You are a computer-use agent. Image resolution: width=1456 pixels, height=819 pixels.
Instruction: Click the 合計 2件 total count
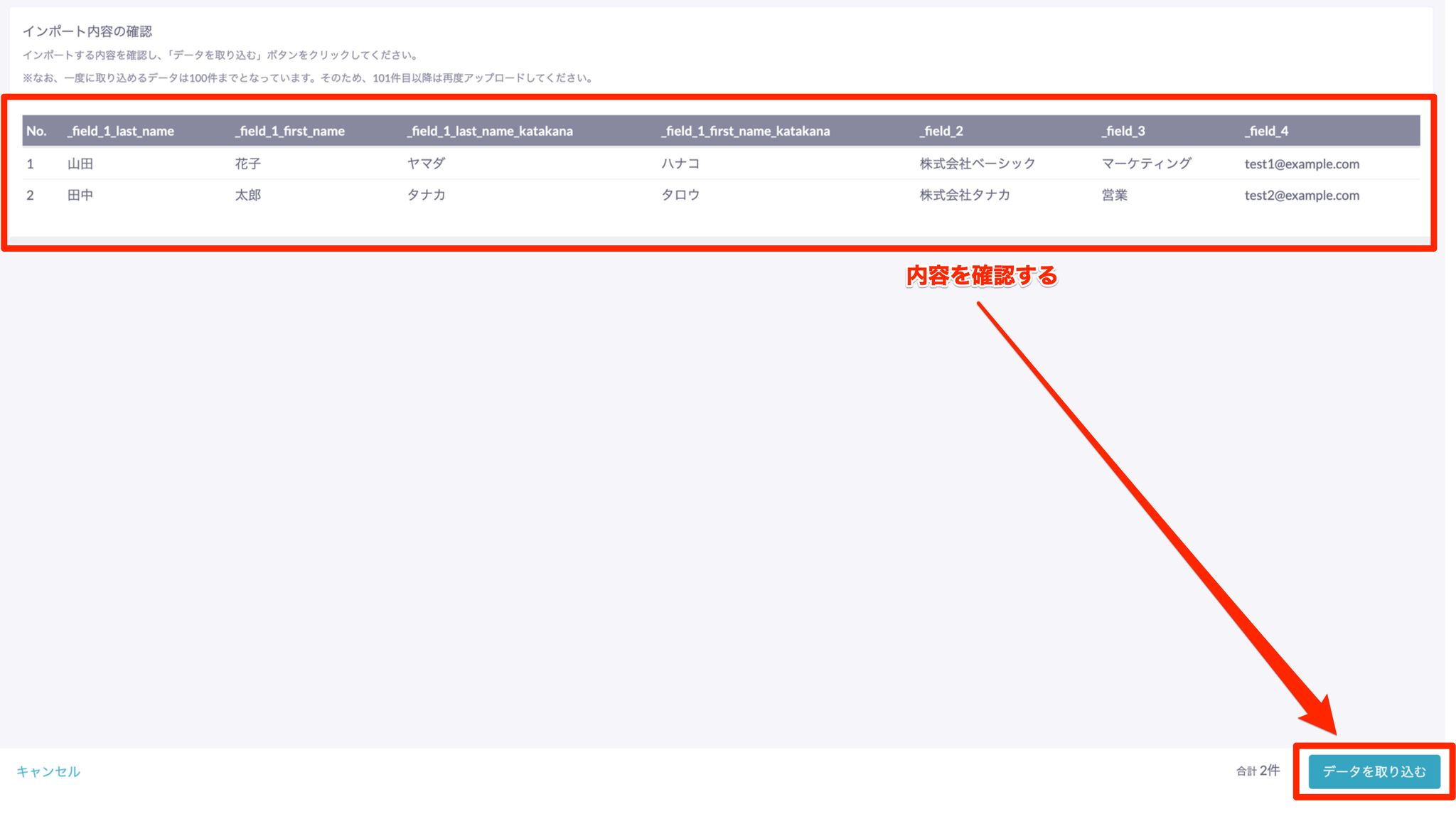tap(1257, 771)
